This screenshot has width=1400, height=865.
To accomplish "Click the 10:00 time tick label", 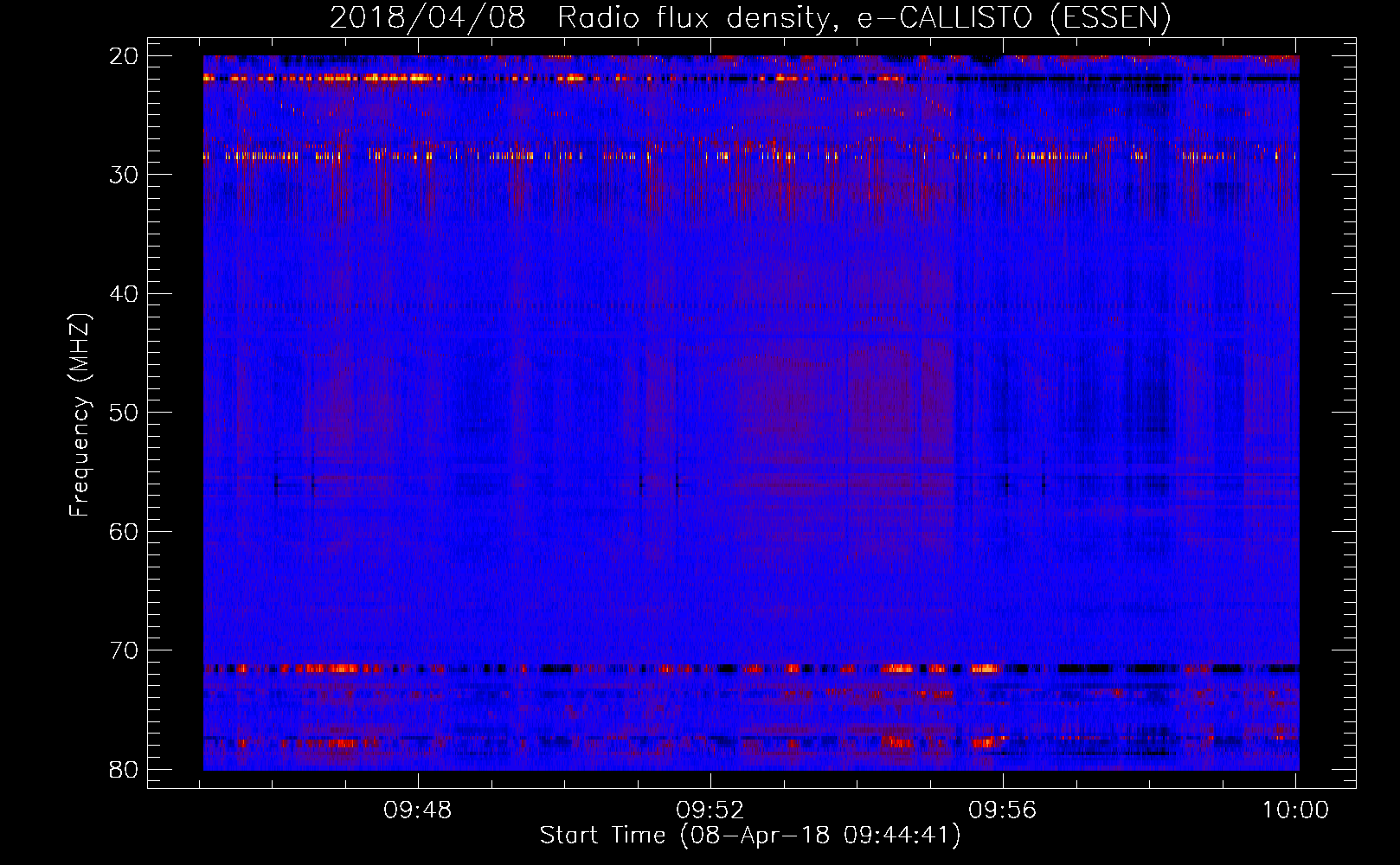I will [x=1295, y=811].
